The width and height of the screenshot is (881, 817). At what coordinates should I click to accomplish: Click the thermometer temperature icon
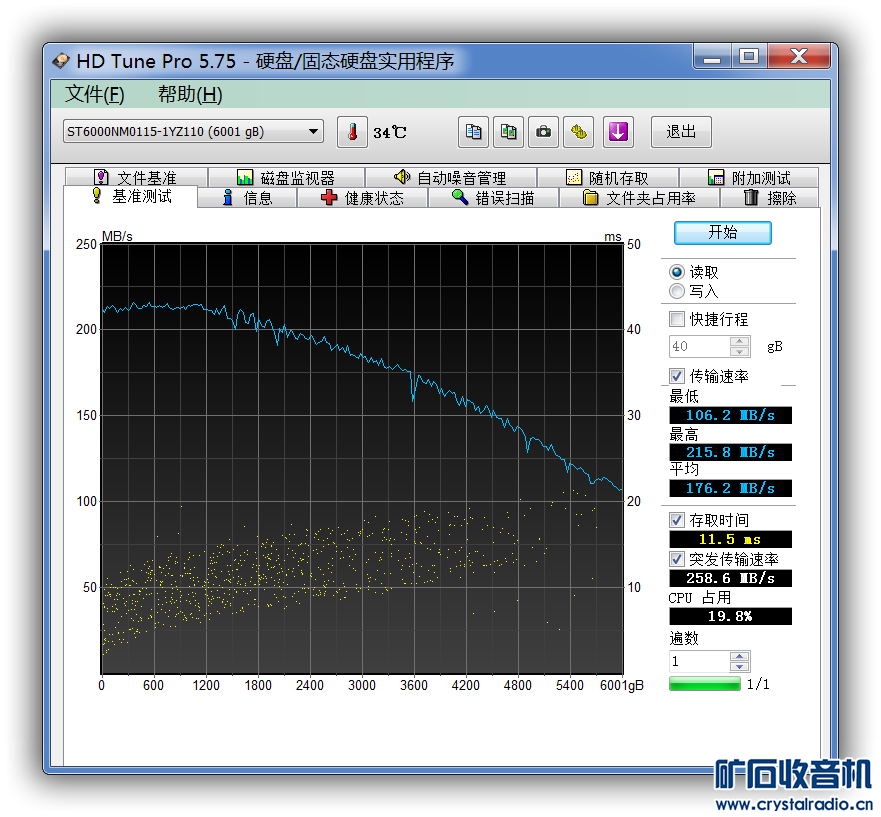[352, 132]
